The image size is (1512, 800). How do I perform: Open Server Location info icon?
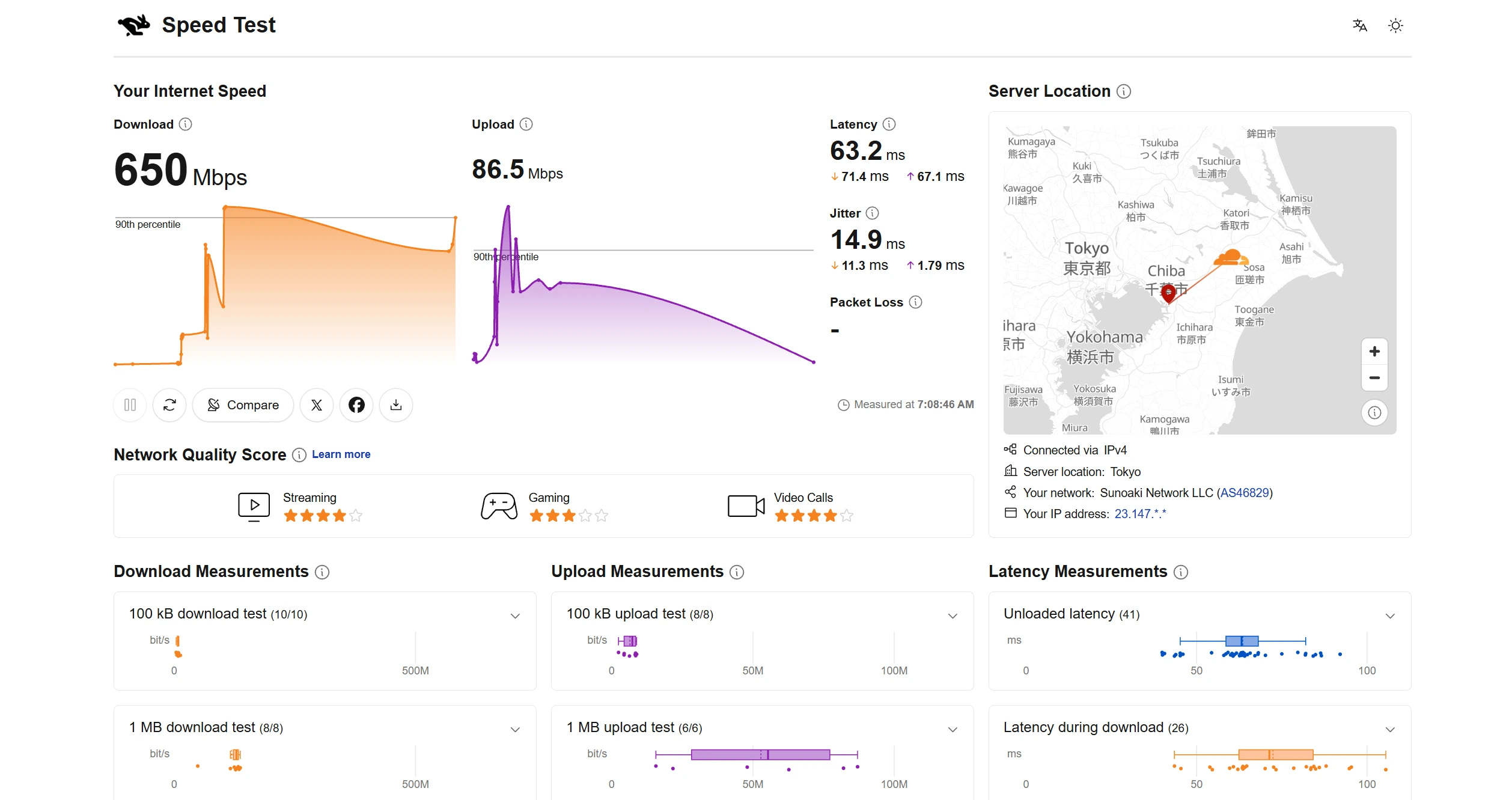(x=1124, y=91)
